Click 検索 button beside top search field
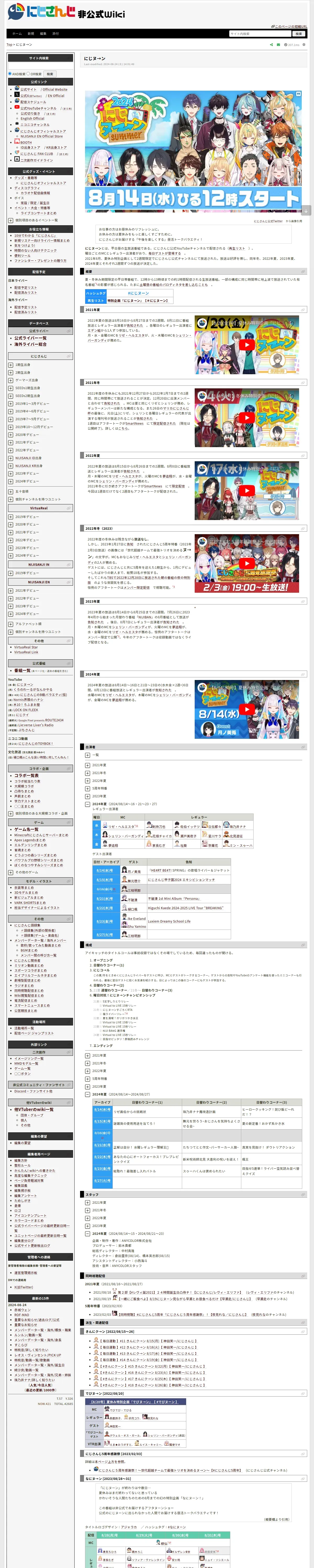The height and width of the screenshot is (1568, 314). coord(299,33)
